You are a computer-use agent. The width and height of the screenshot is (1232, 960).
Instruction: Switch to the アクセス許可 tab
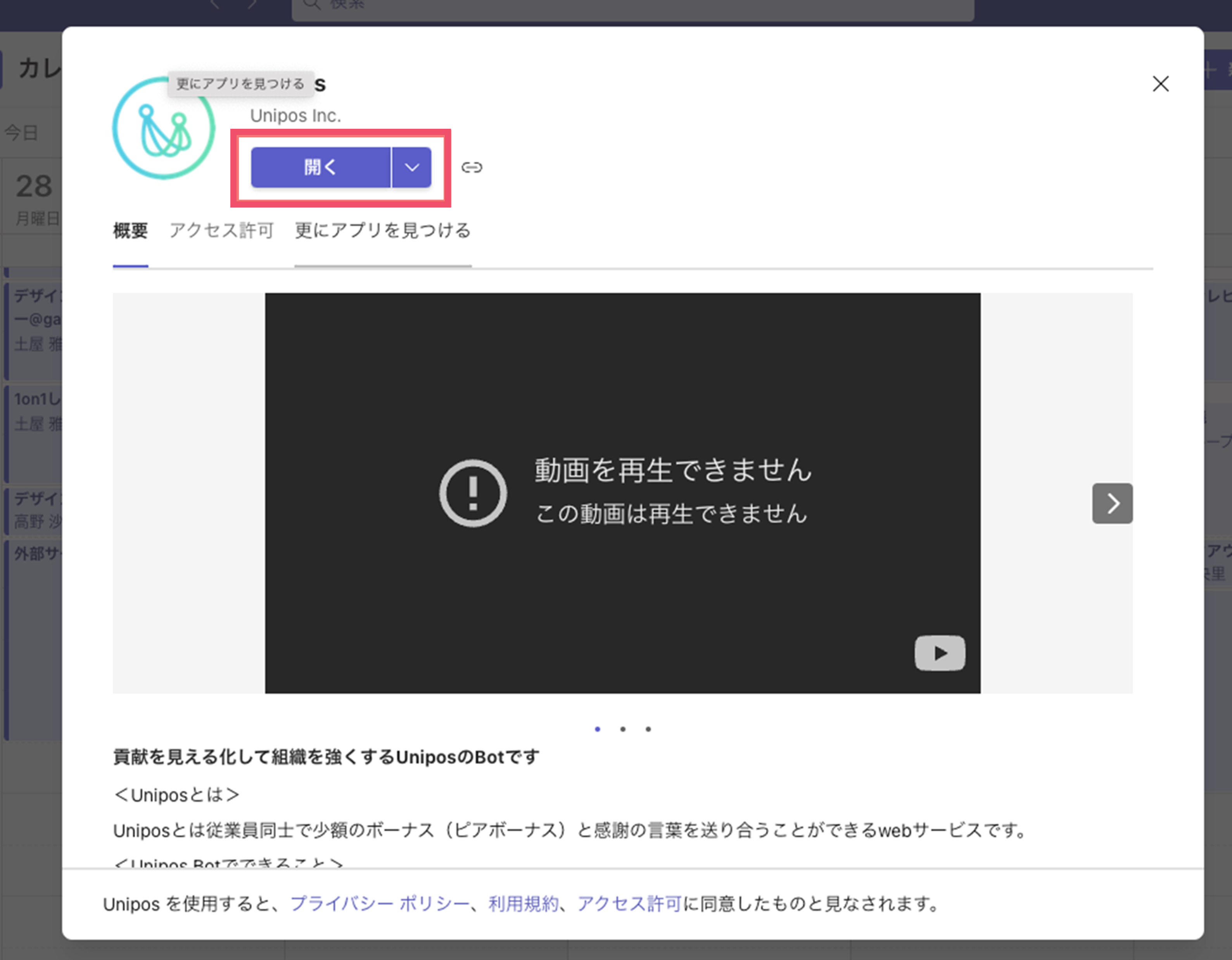[221, 231]
